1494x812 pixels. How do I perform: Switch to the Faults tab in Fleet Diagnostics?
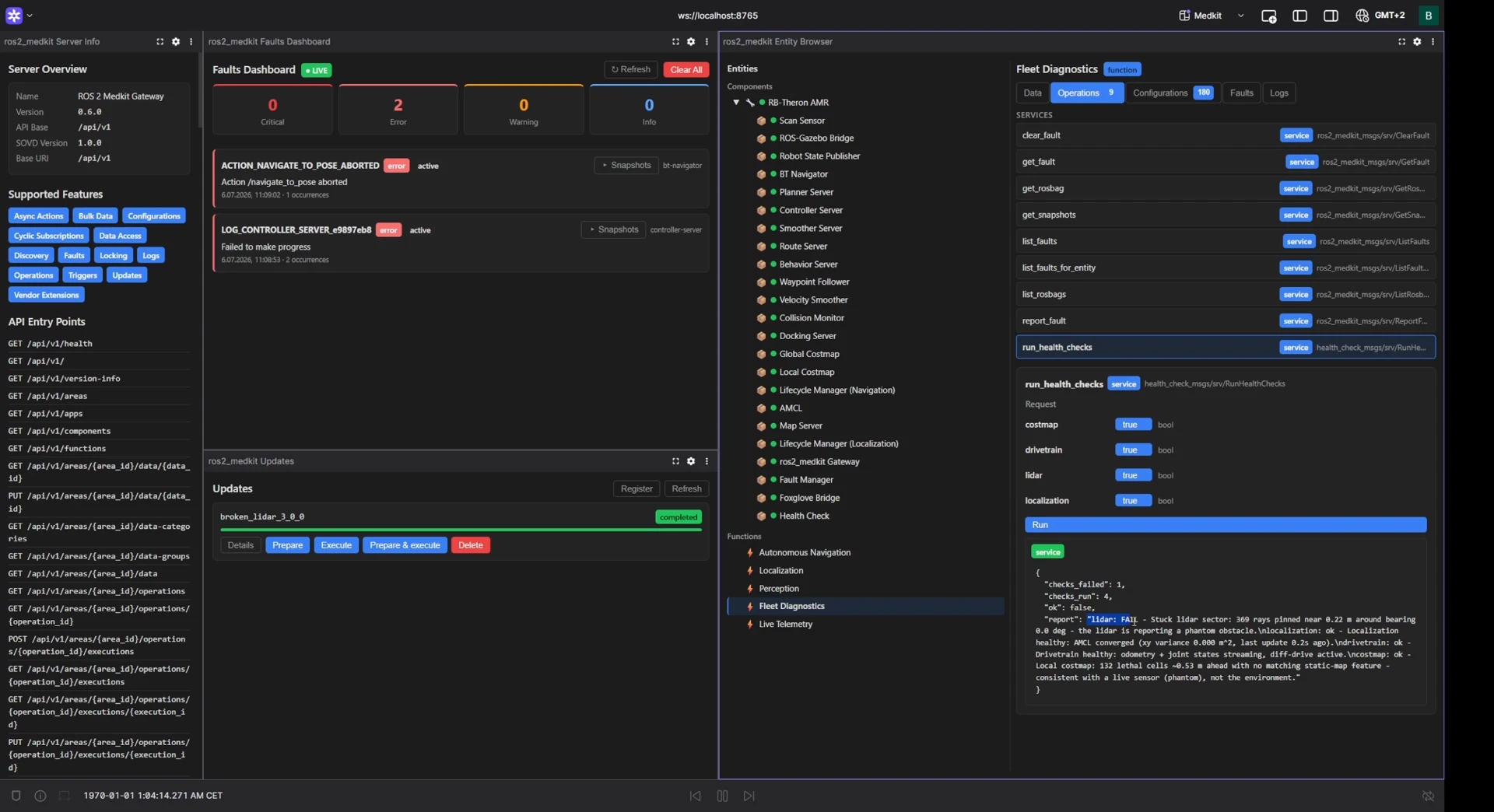1241,93
